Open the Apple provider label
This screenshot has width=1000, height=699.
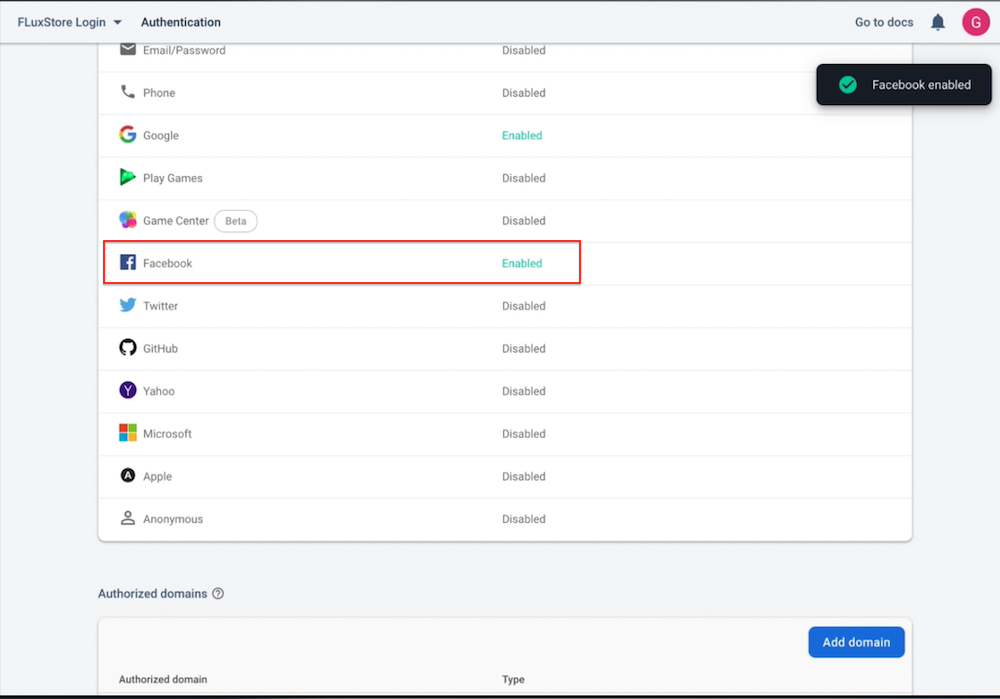click(158, 476)
